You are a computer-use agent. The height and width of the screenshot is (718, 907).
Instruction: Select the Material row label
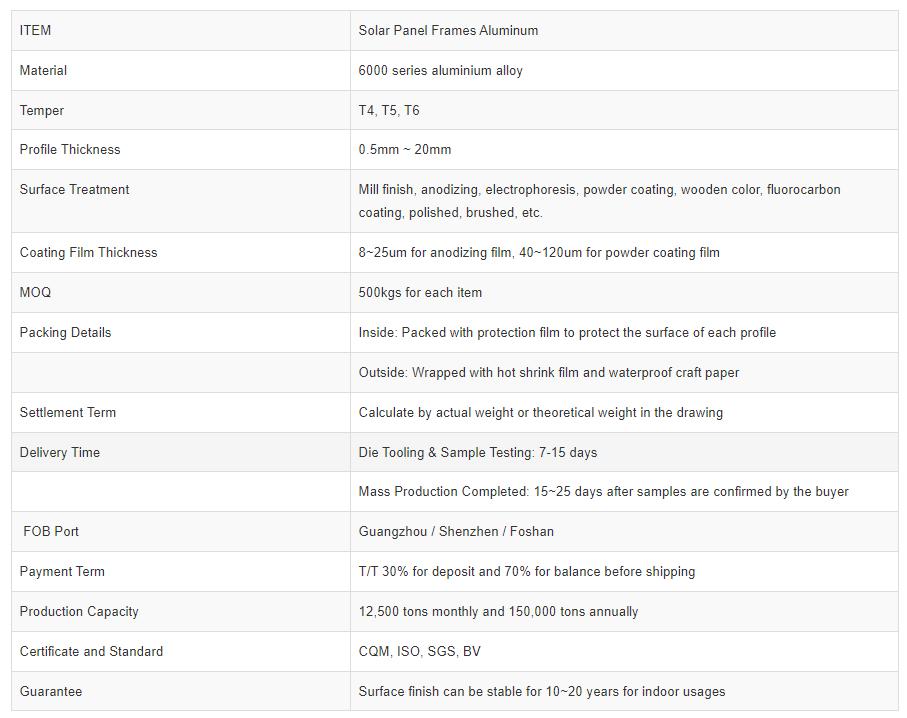click(x=44, y=71)
